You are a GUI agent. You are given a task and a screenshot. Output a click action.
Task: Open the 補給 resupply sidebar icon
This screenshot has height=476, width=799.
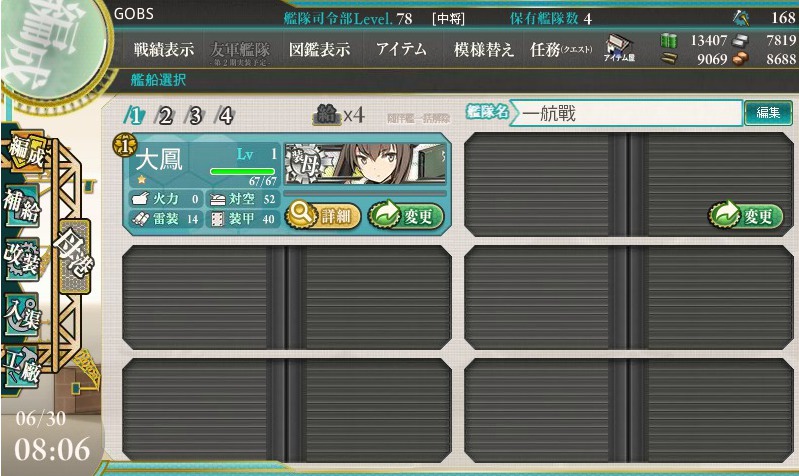pyautogui.click(x=21, y=205)
